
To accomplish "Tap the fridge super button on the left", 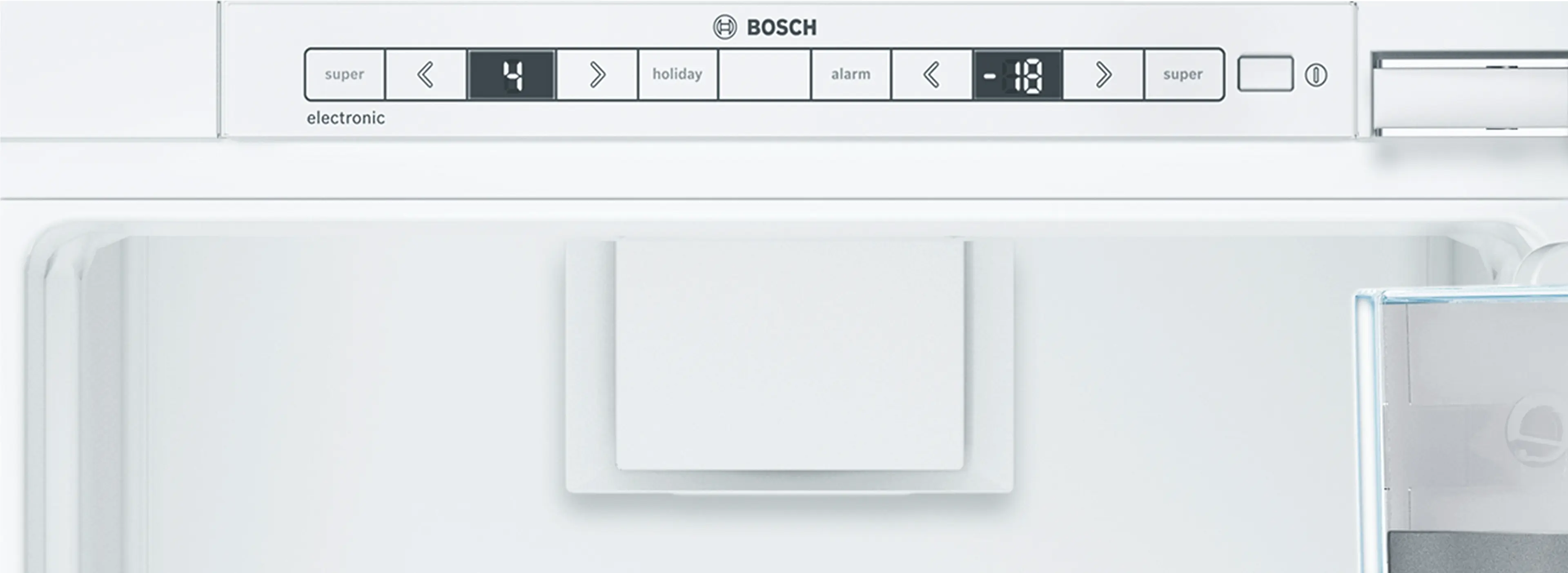I will point(345,74).
